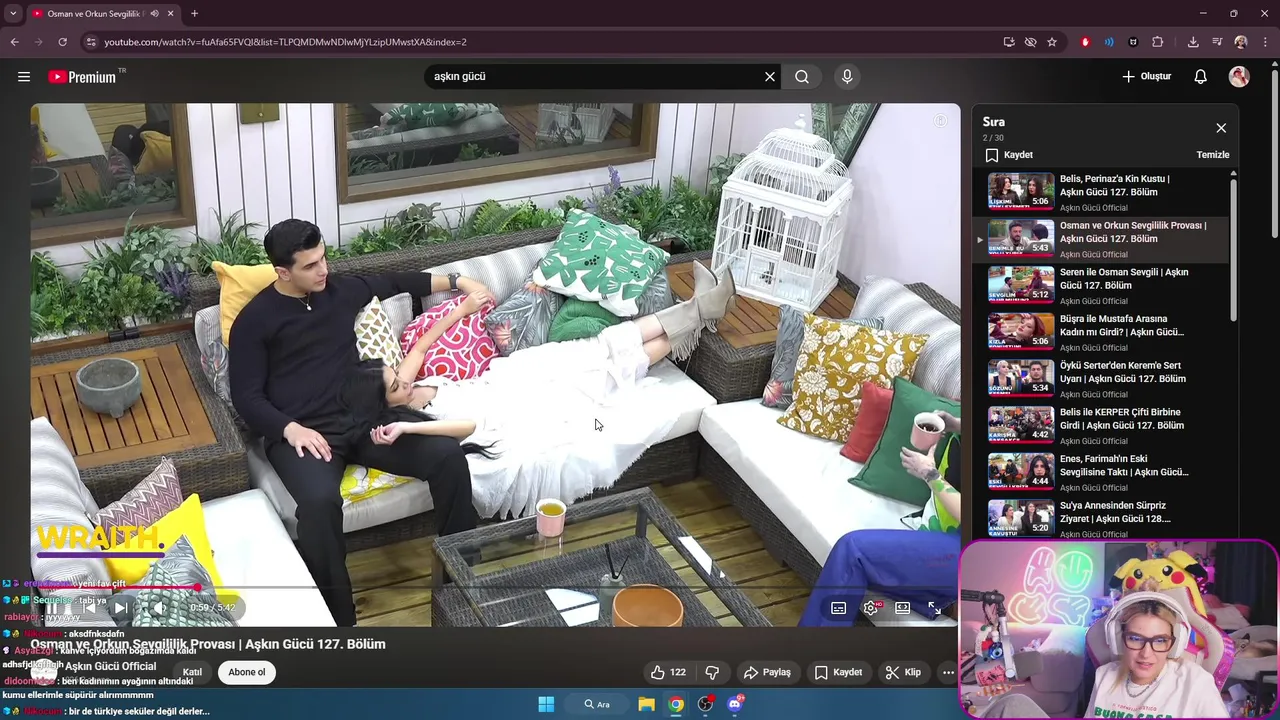Image resolution: width=1280 pixels, height=720 pixels.
Task: Join the channel with Katıl
Action: click(192, 672)
